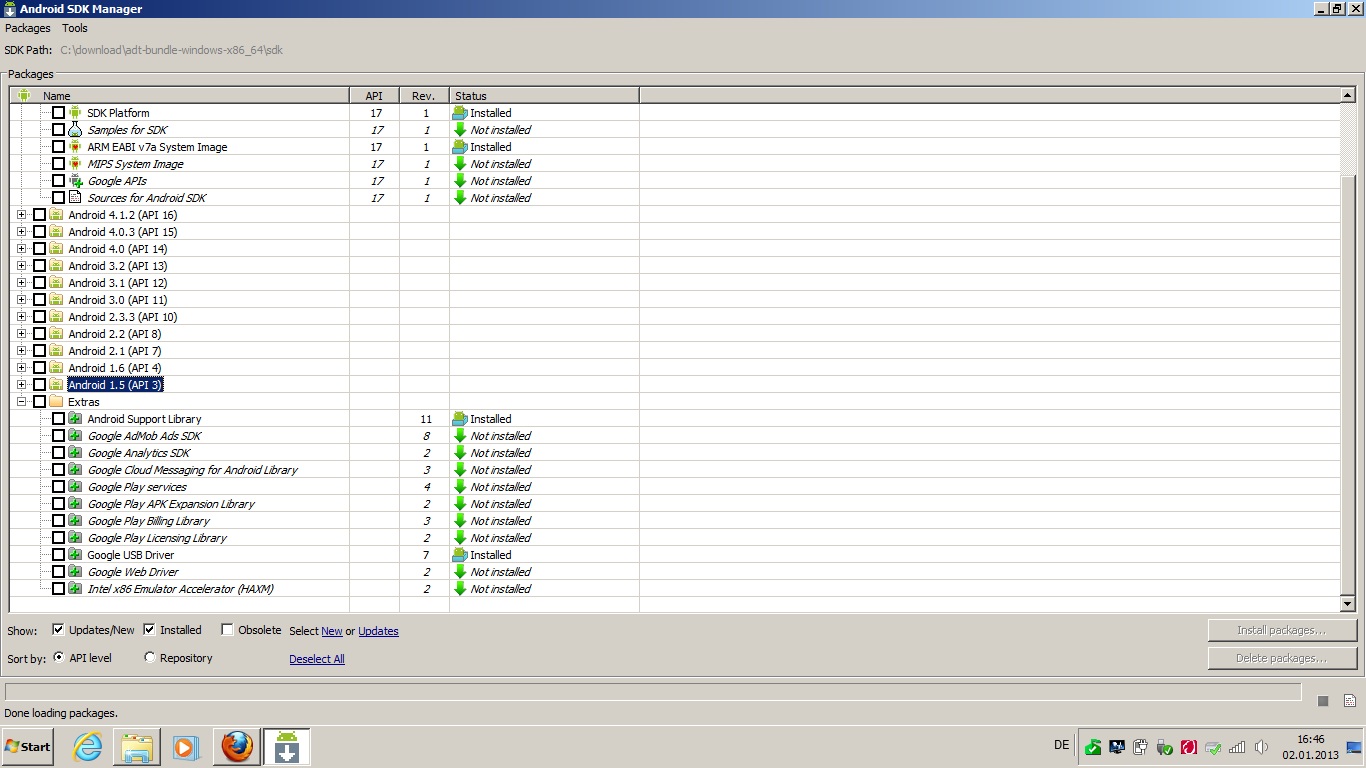Click the New selection link

[x=332, y=631]
